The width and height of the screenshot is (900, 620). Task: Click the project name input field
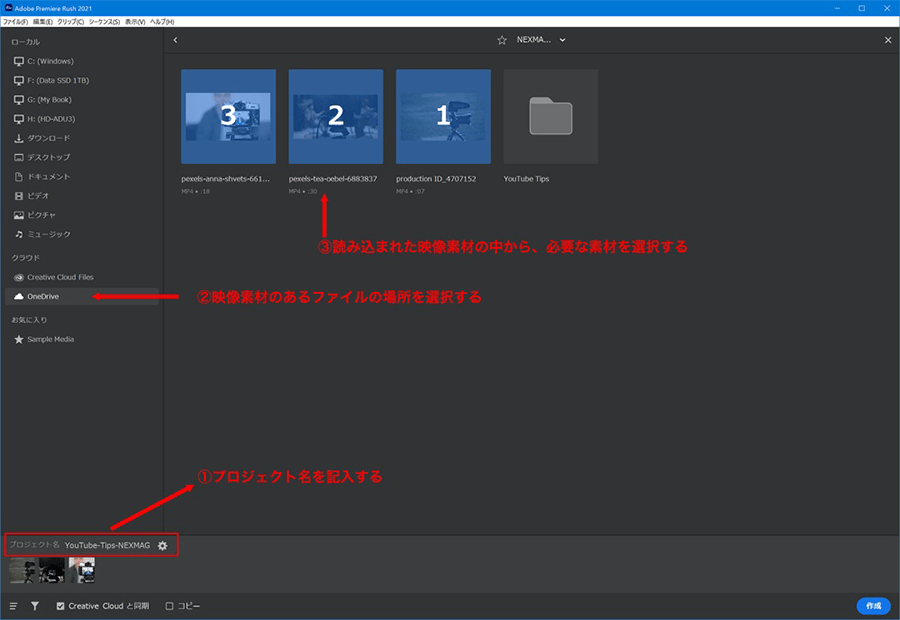tap(107, 545)
